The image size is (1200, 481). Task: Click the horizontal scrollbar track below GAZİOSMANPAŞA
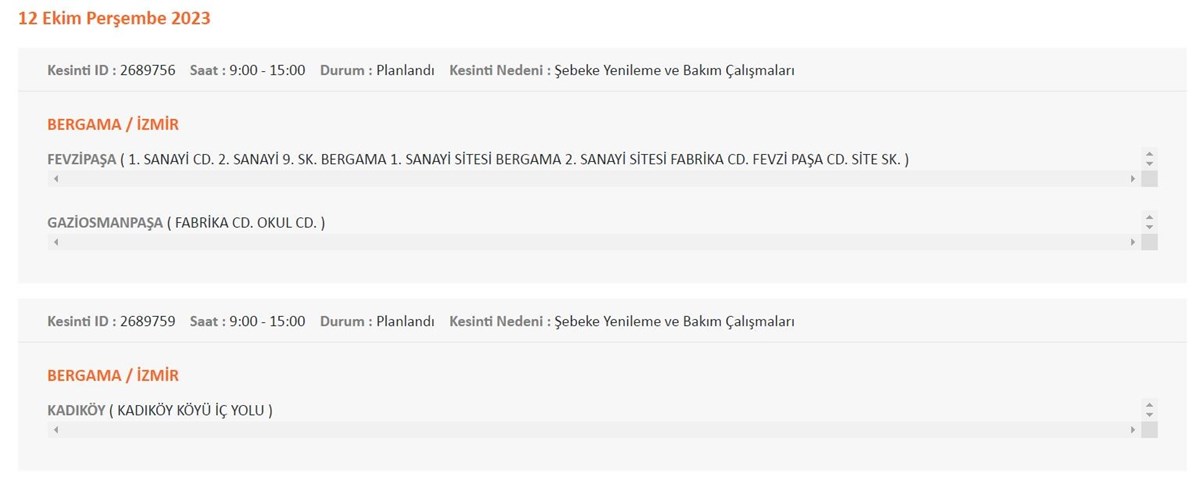click(594, 242)
